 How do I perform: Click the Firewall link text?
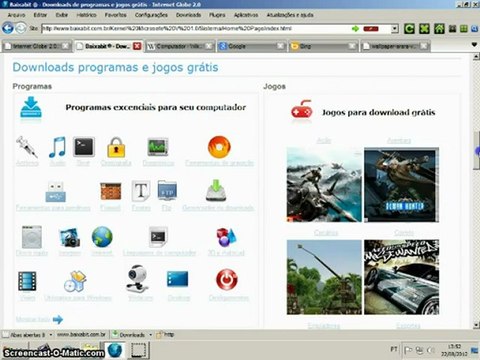click(x=110, y=208)
